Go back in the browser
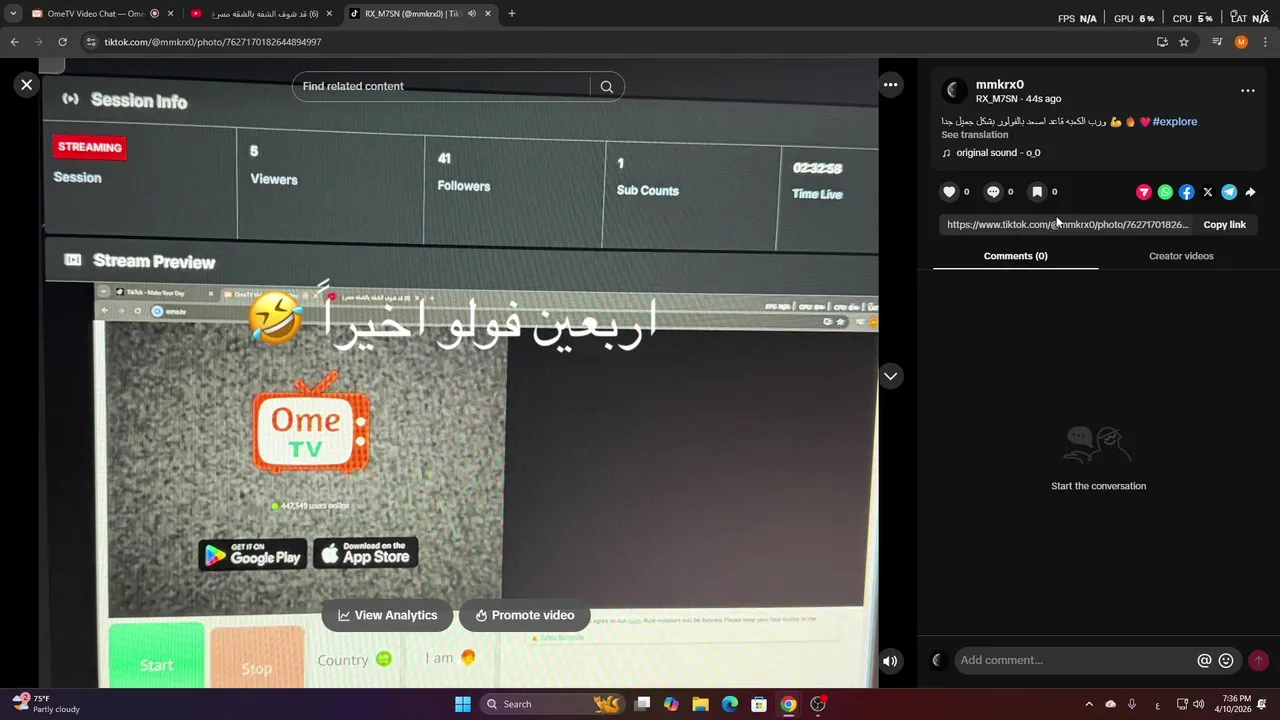 [x=14, y=42]
